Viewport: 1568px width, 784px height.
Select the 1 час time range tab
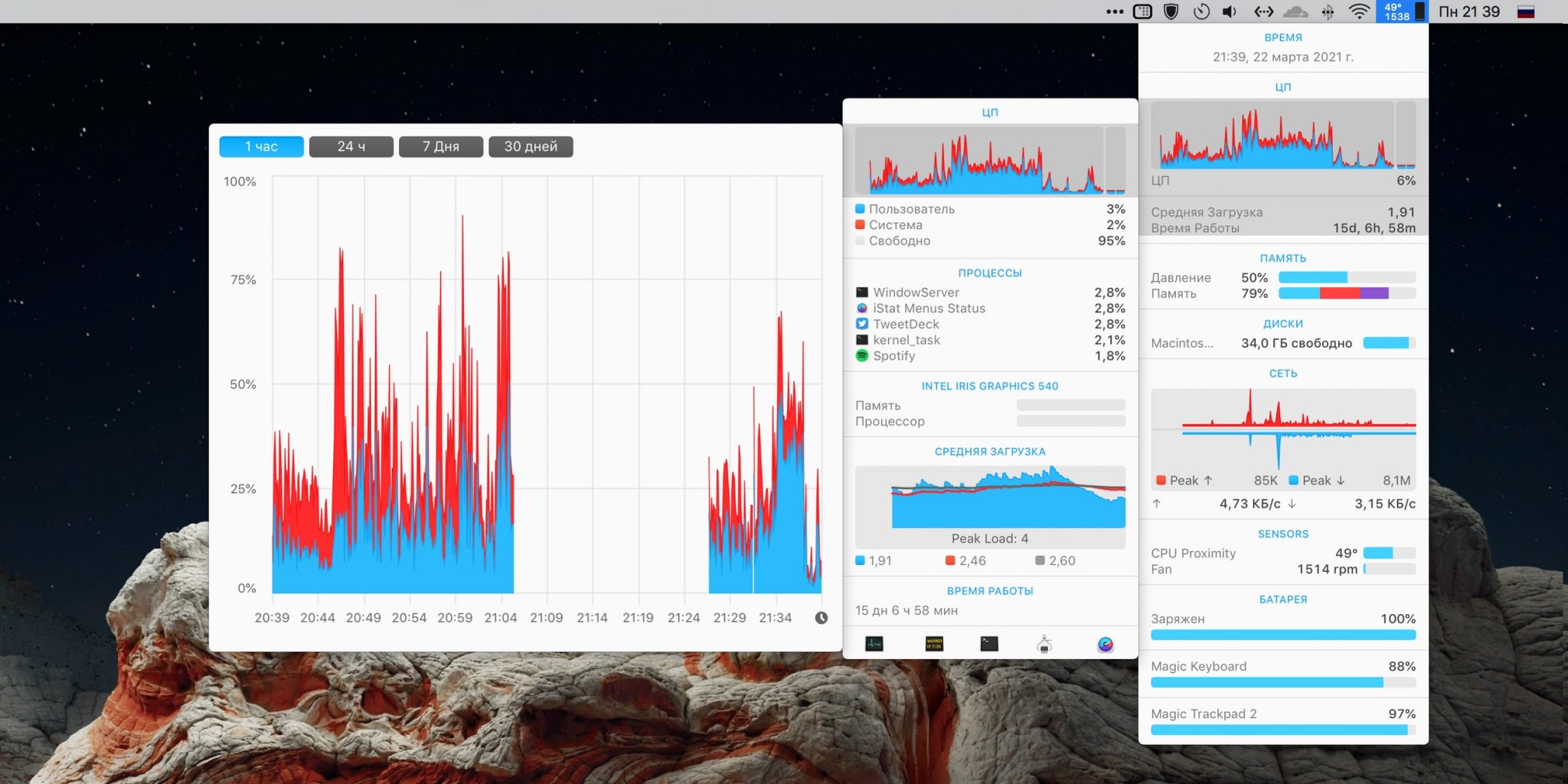[x=262, y=146]
